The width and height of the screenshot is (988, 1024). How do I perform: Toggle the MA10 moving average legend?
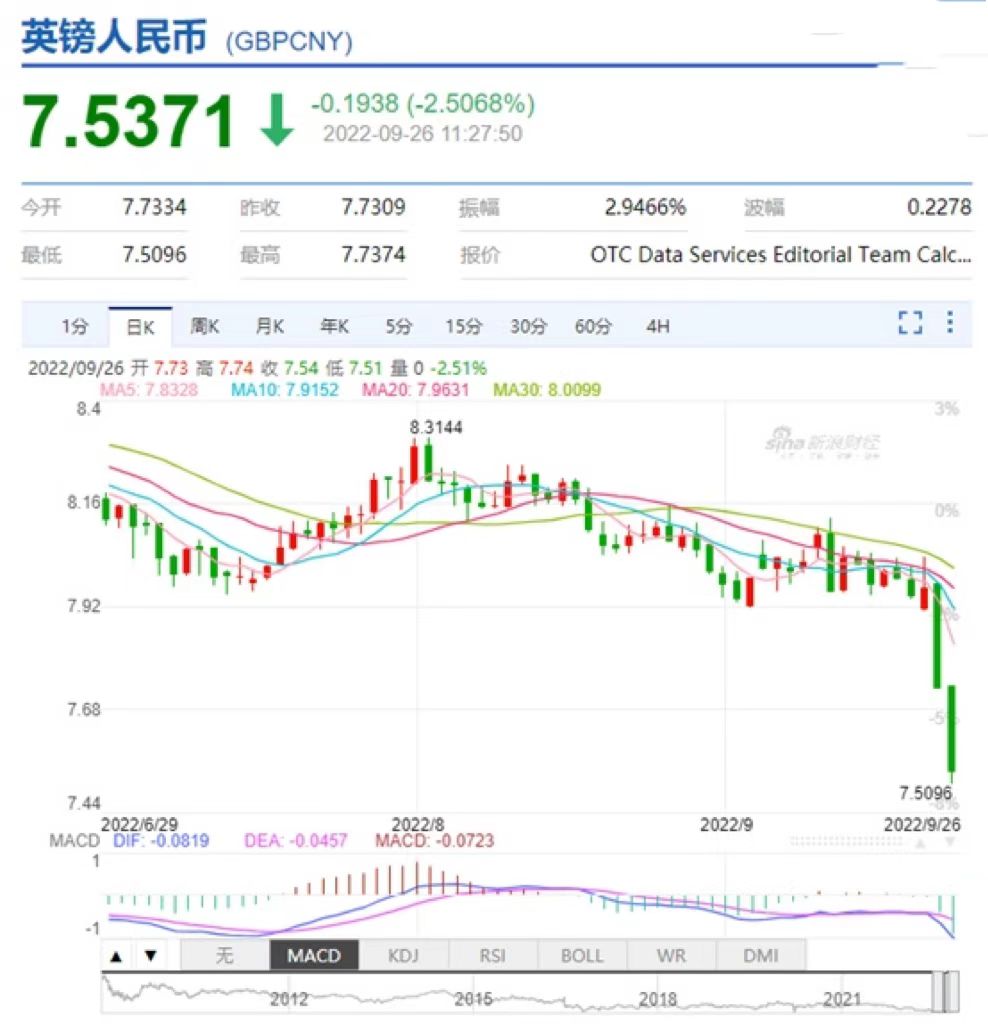(283, 389)
